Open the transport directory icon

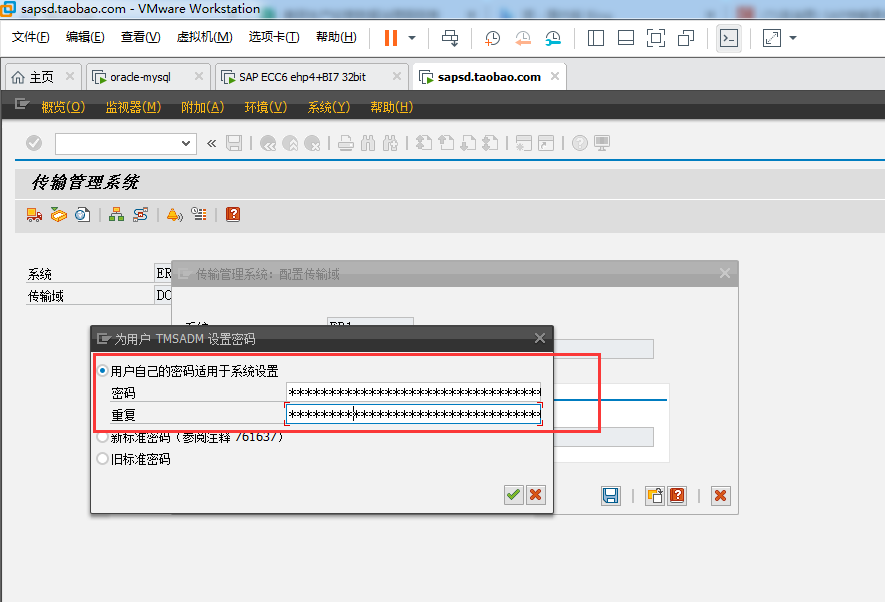(58, 215)
